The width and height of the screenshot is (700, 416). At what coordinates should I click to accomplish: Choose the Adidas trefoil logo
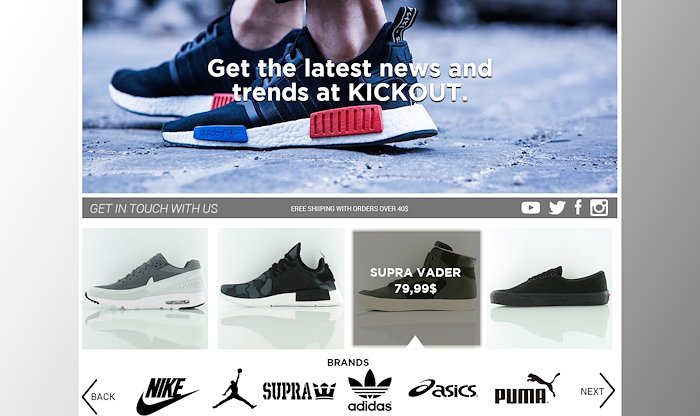370,391
